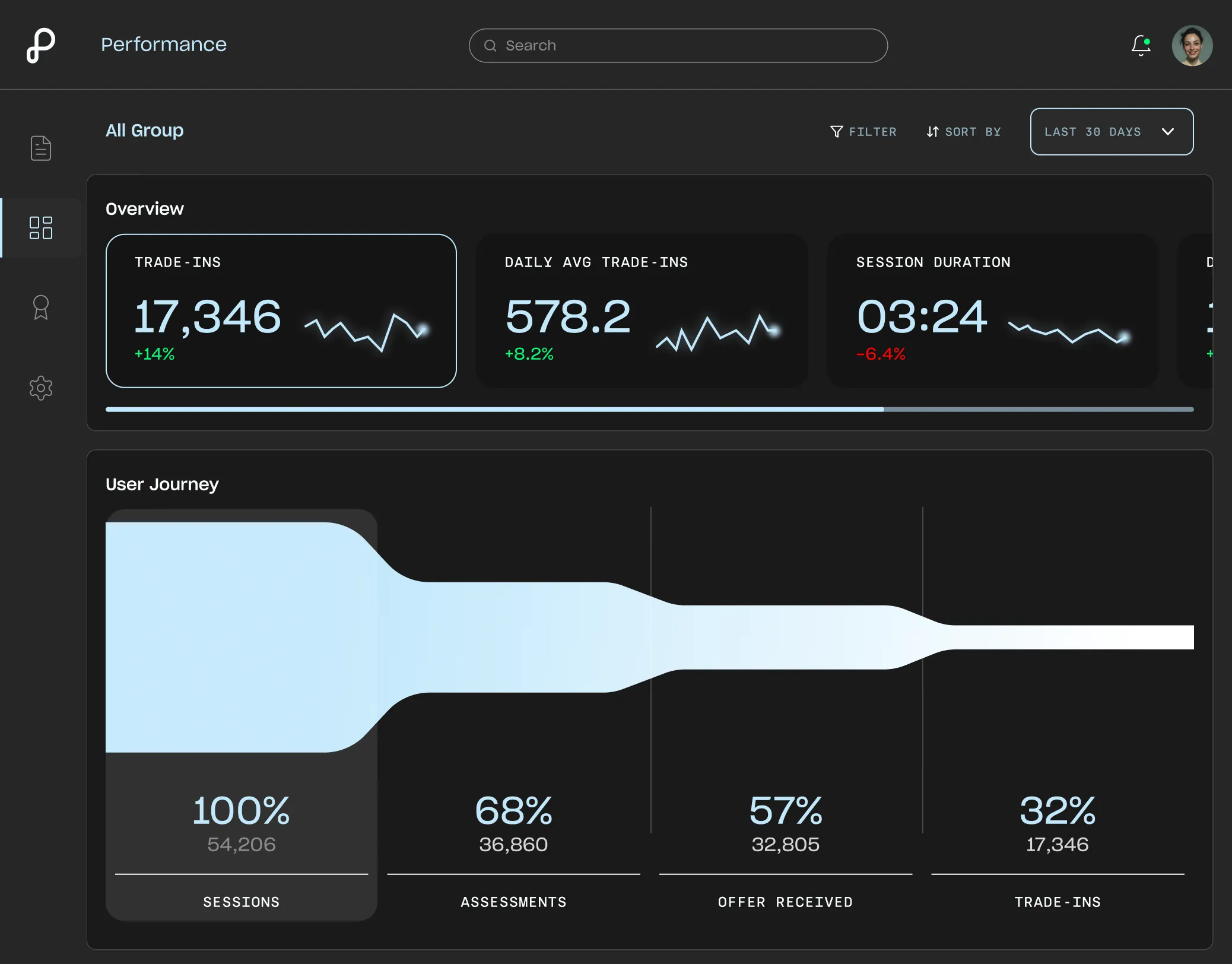Select the Session Duration card
The image size is (1232, 964).
pyautogui.click(x=992, y=310)
